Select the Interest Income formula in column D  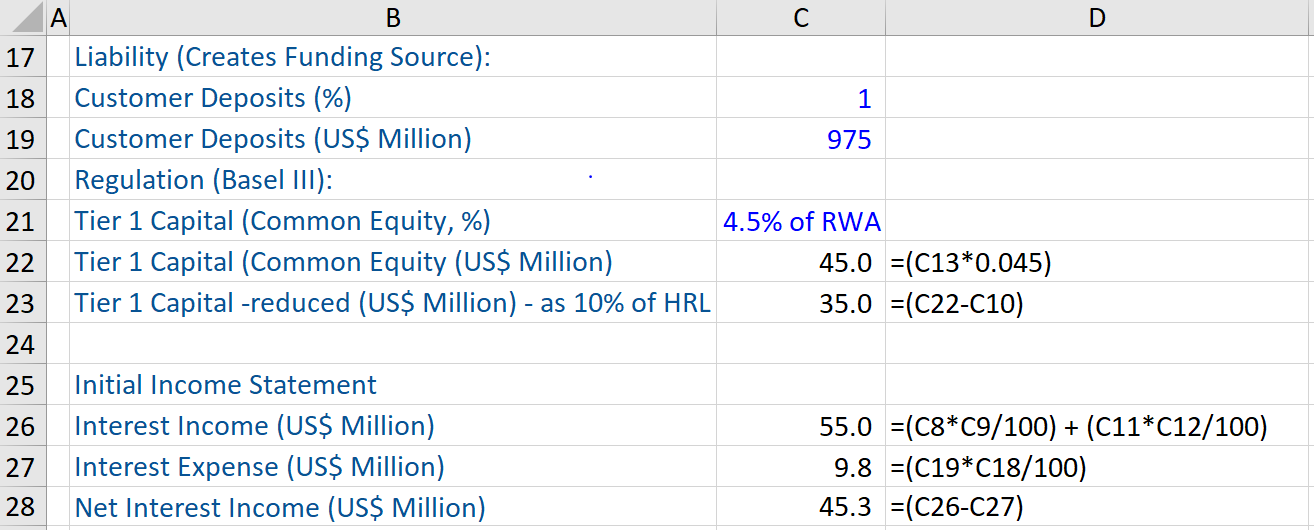coord(1078,426)
